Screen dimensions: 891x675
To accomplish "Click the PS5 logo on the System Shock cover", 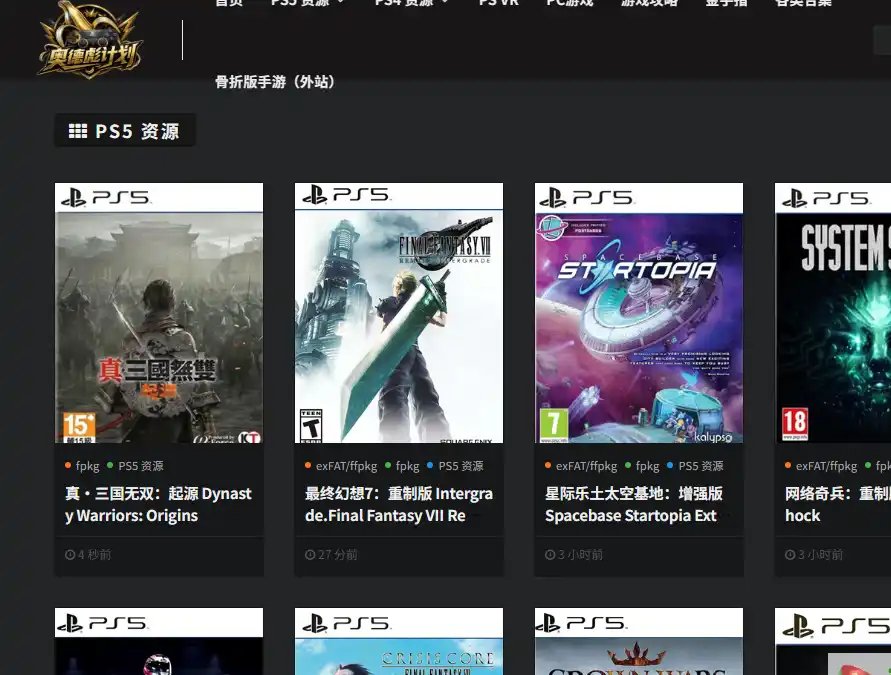I will pos(826,198).
